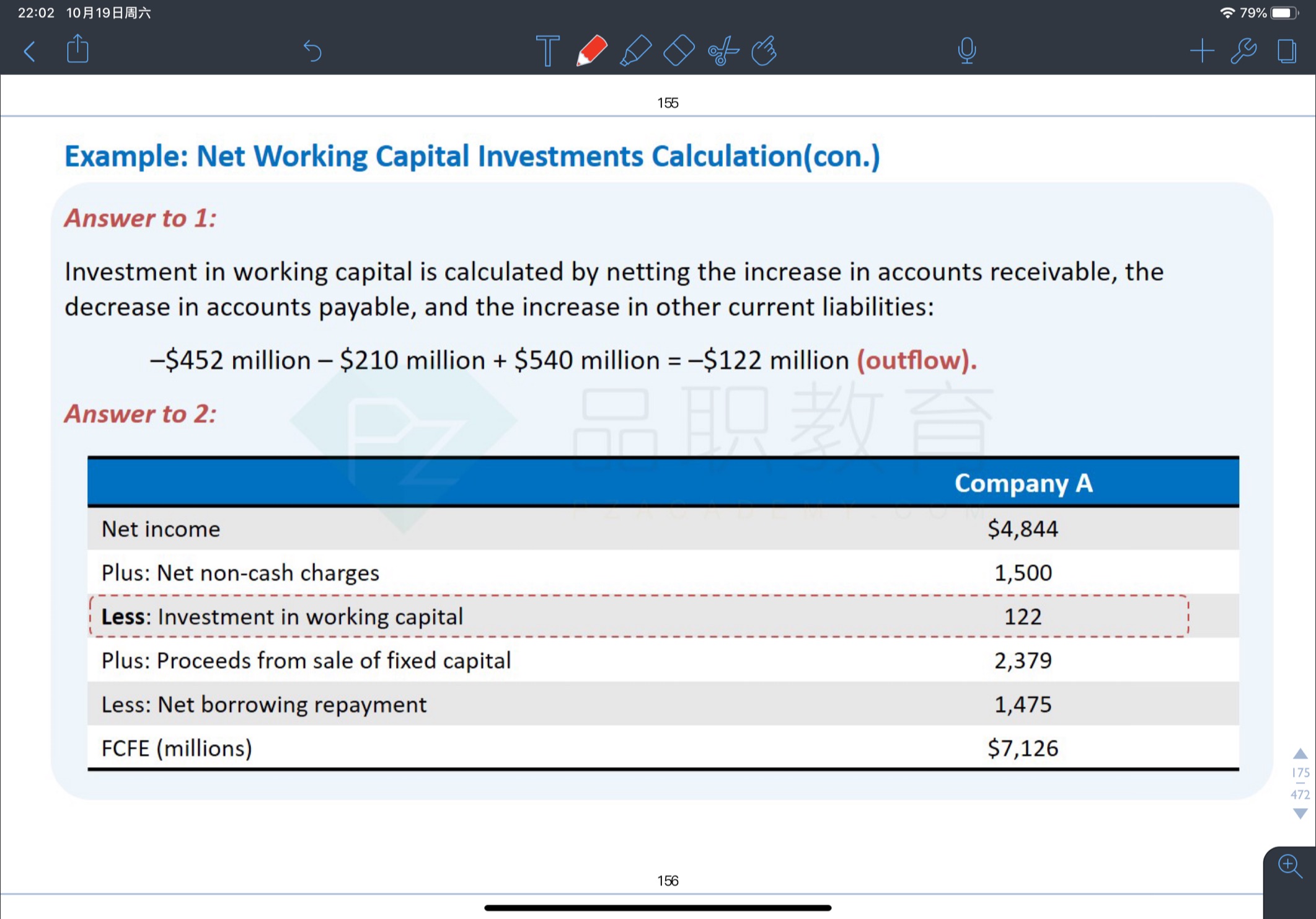
Task: Select 'Less: Net borrowing repayment' label
Action: [264, 704]
